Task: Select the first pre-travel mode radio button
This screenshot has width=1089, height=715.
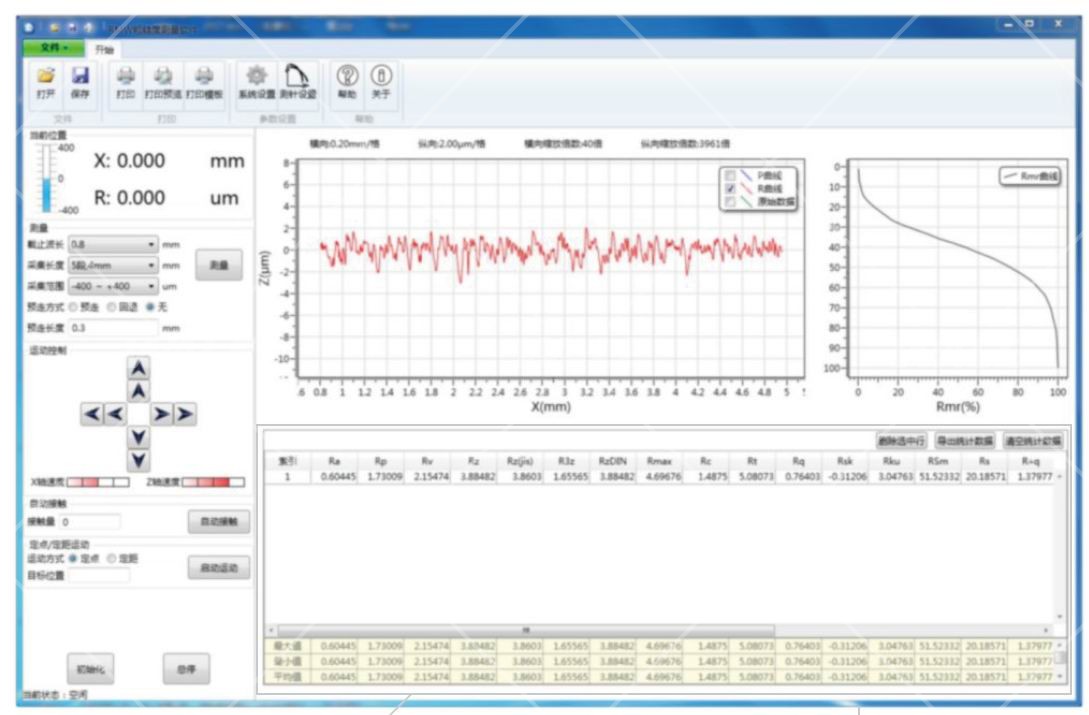Action: [73, 307]
